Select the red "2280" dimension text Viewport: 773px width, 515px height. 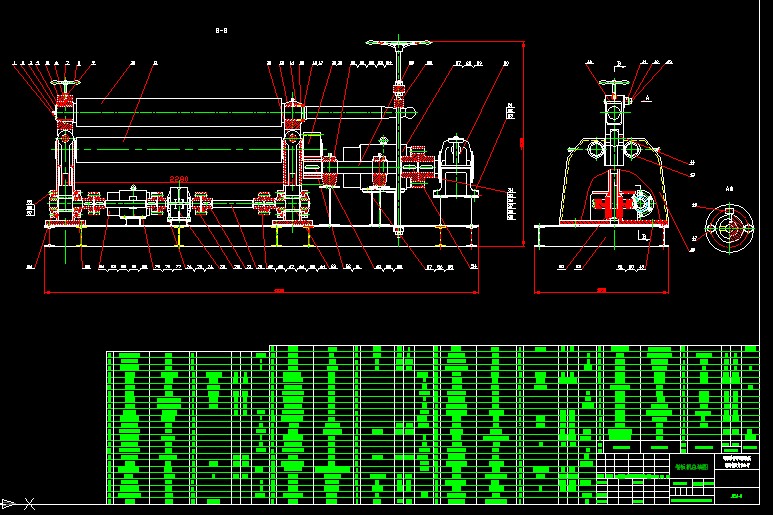point(179,179)
